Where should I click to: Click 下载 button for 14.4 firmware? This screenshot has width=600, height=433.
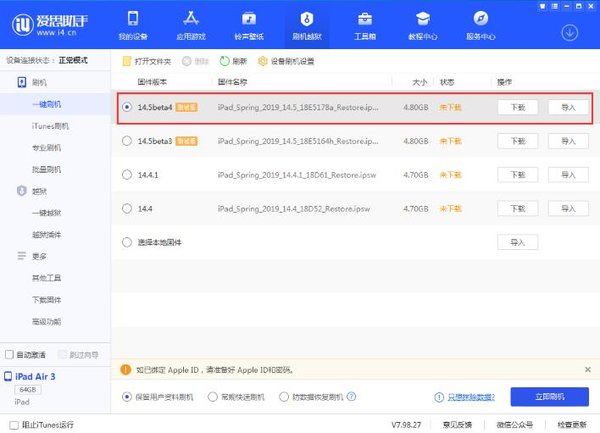(518, 208)
